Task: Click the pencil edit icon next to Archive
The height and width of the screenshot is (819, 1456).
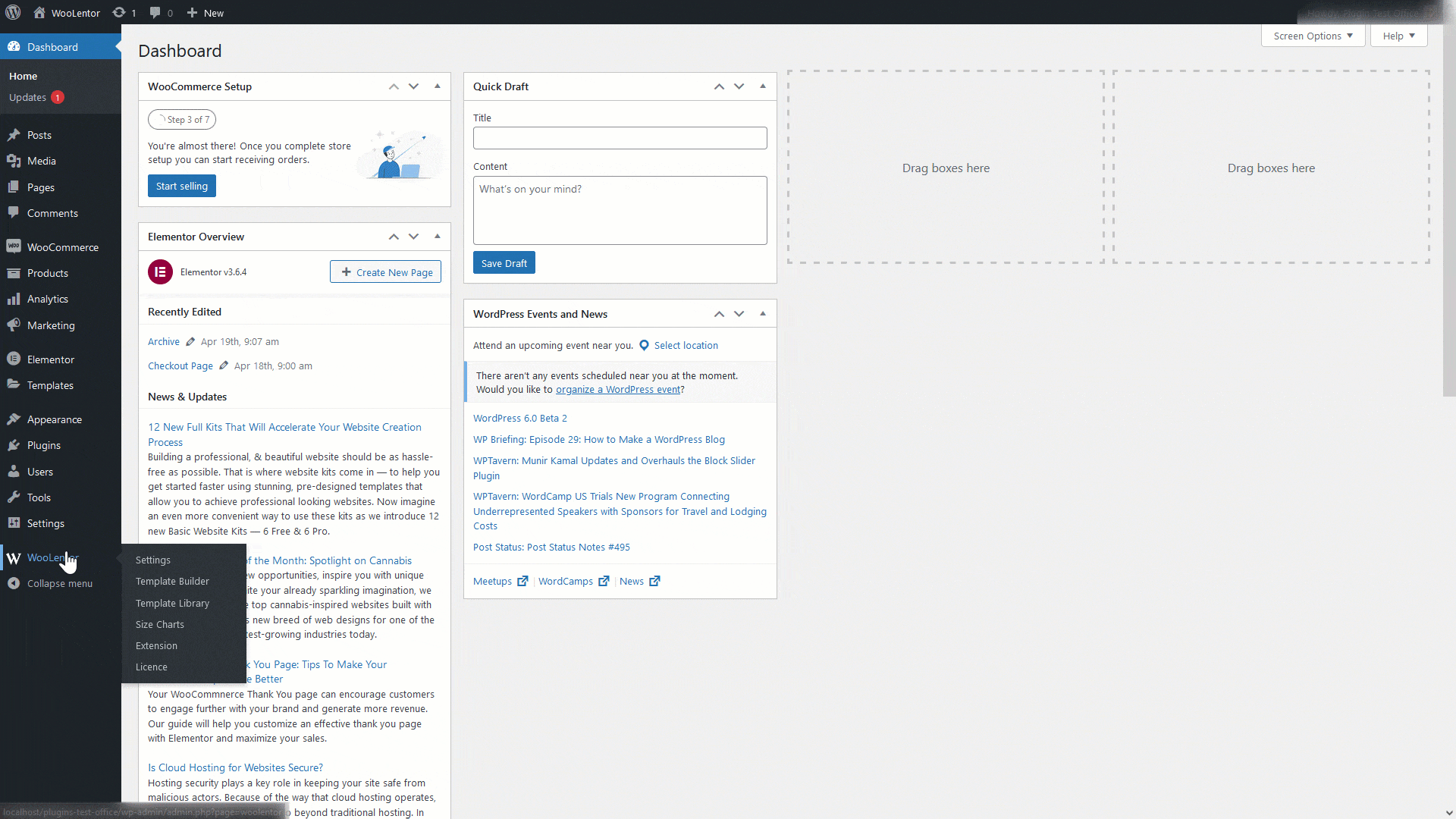Action: tap(190, 342)
